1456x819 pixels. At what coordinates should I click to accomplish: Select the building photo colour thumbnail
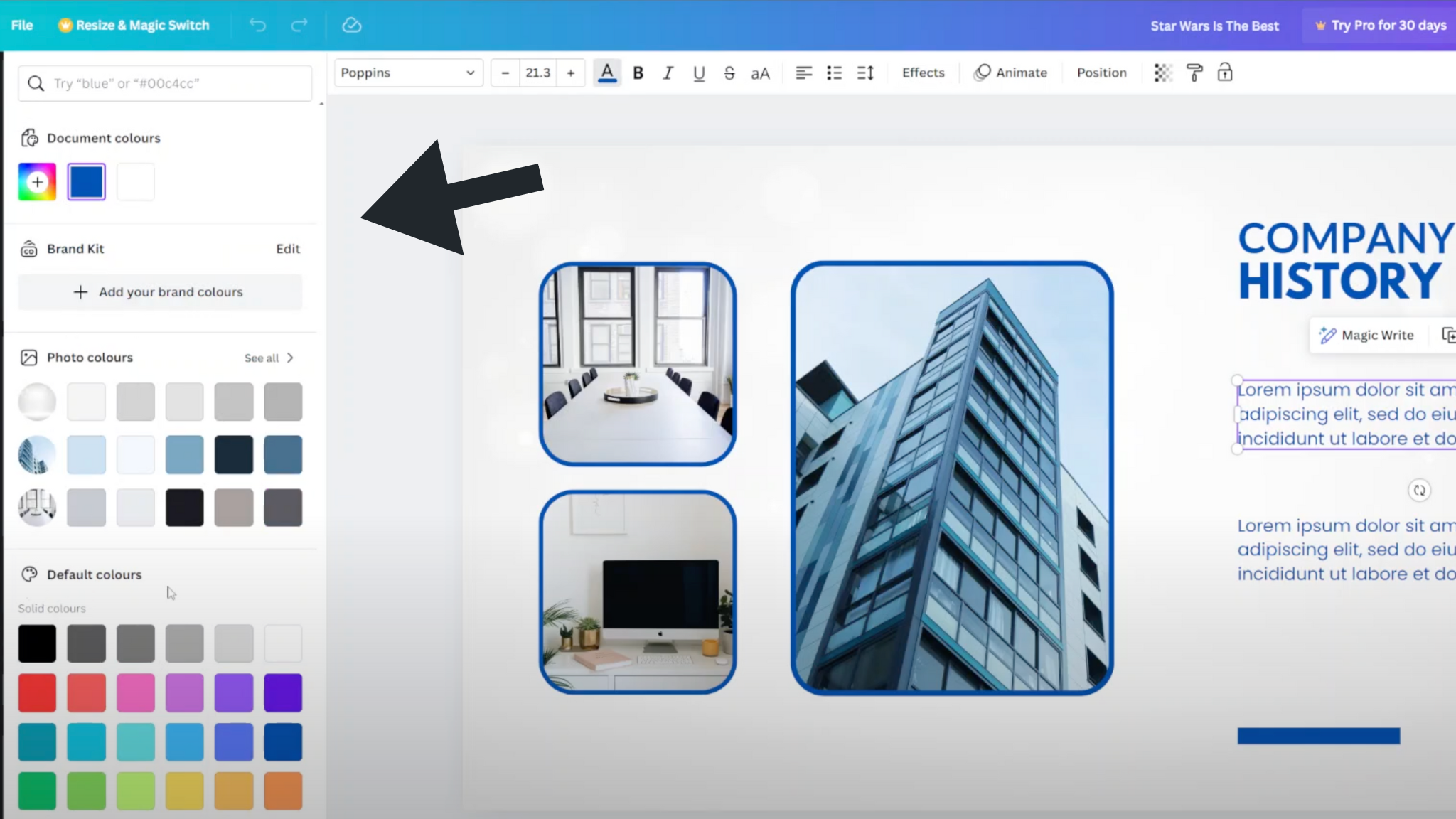tap(37, 455)
